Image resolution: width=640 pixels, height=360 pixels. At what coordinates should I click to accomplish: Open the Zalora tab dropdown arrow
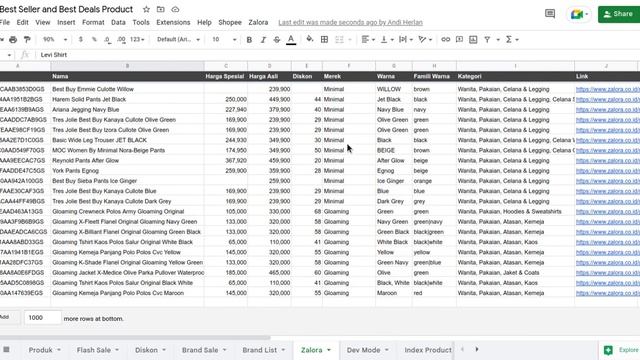(x=329, y=350)
